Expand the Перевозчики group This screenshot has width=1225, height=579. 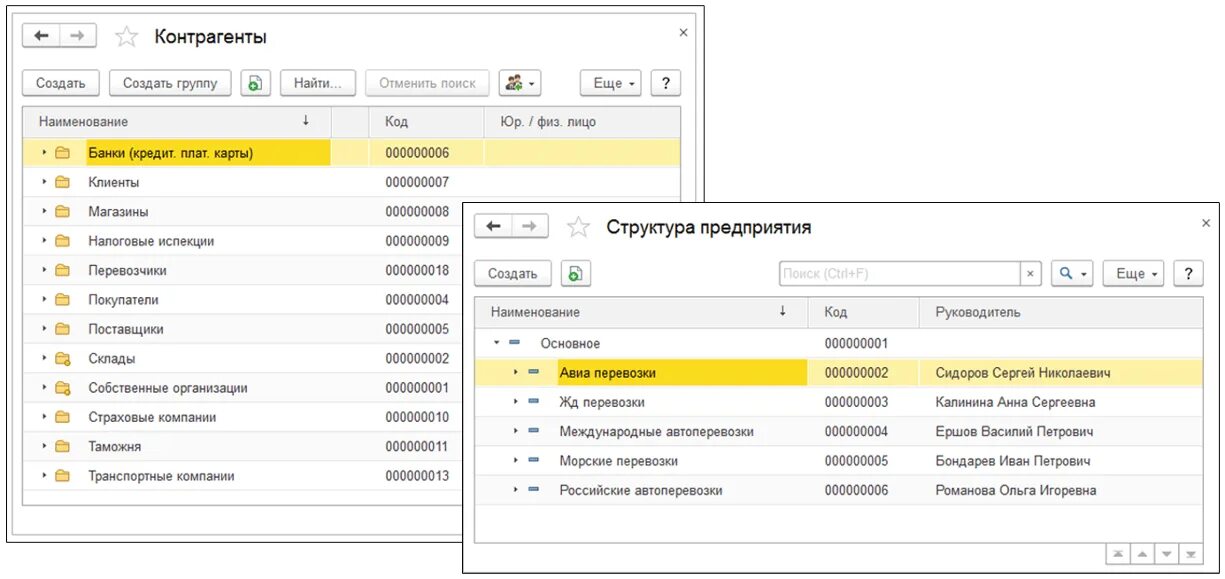(x=44, y=270)
